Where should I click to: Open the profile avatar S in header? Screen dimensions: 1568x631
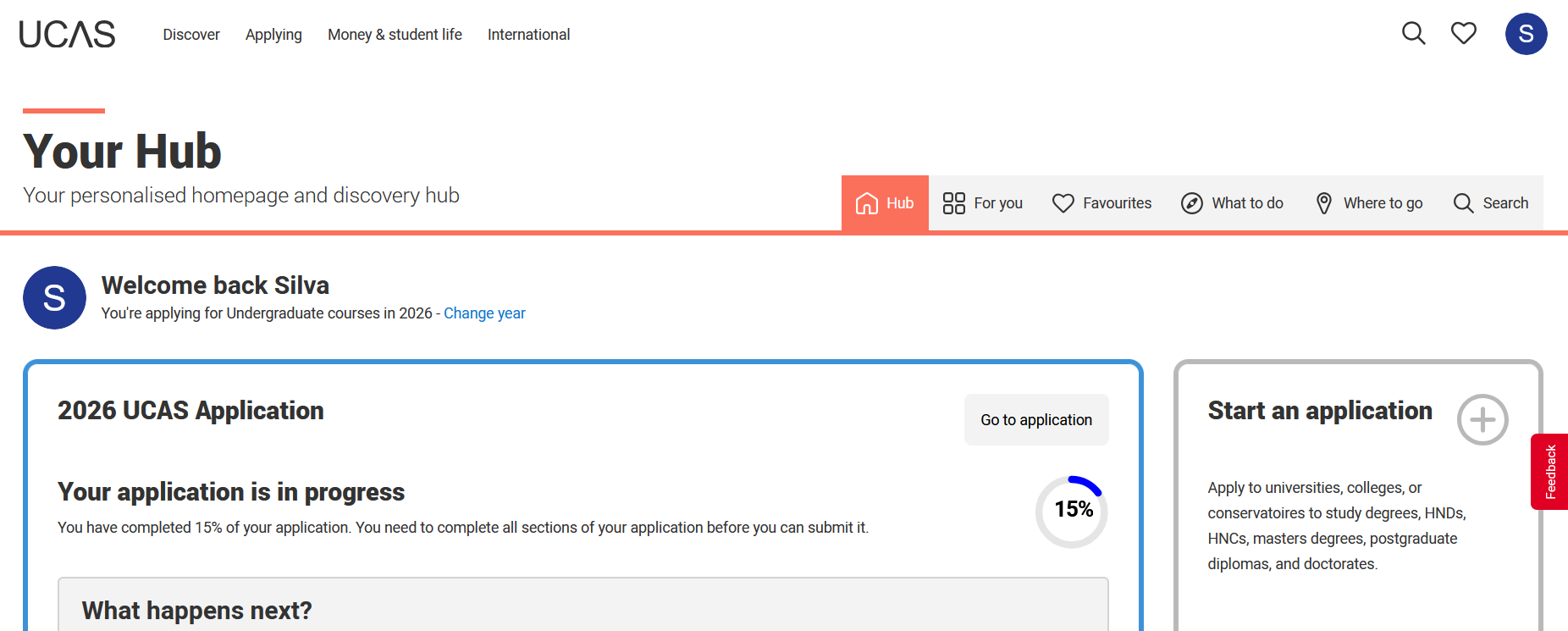click(x=1527, y=34)
